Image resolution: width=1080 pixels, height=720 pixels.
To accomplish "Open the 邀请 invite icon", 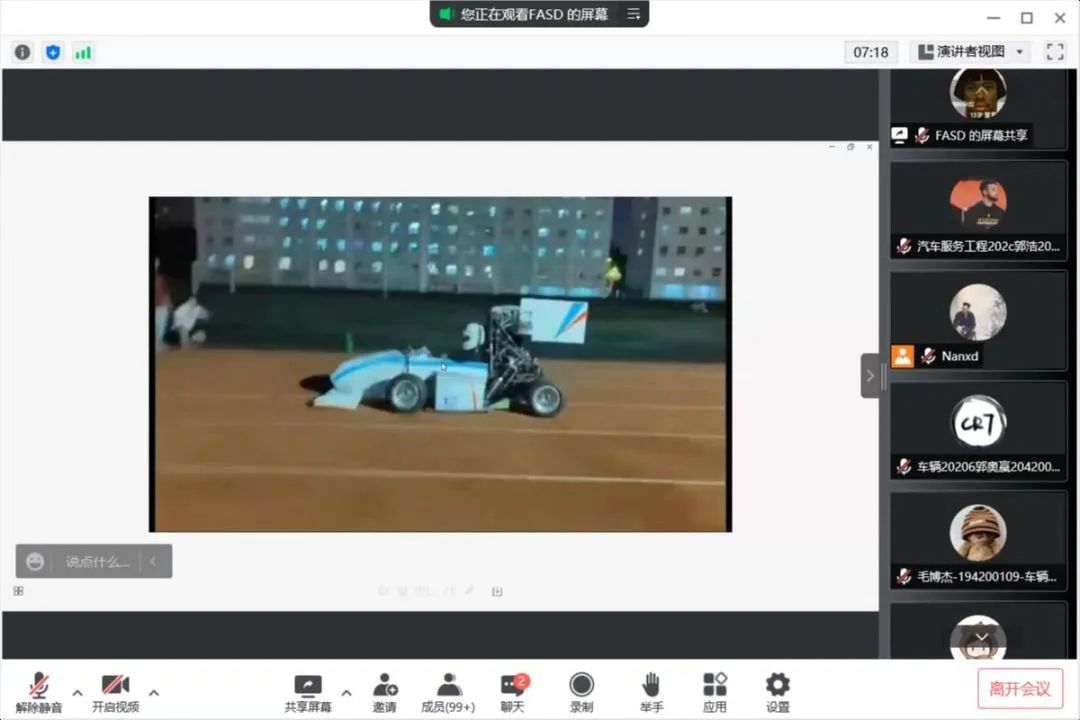I will point(385,692).
